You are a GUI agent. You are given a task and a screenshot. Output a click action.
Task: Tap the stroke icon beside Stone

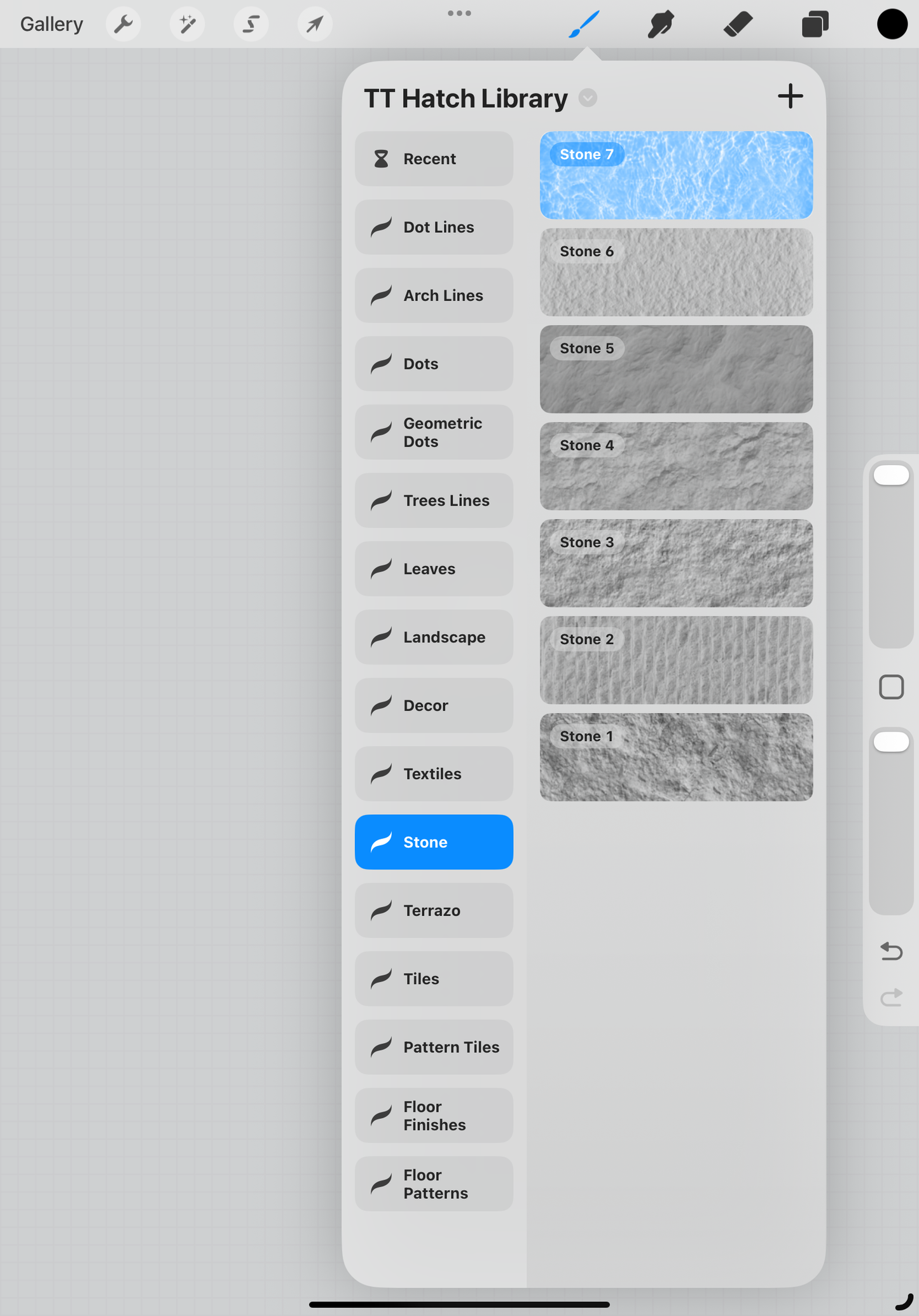(381, 842)
